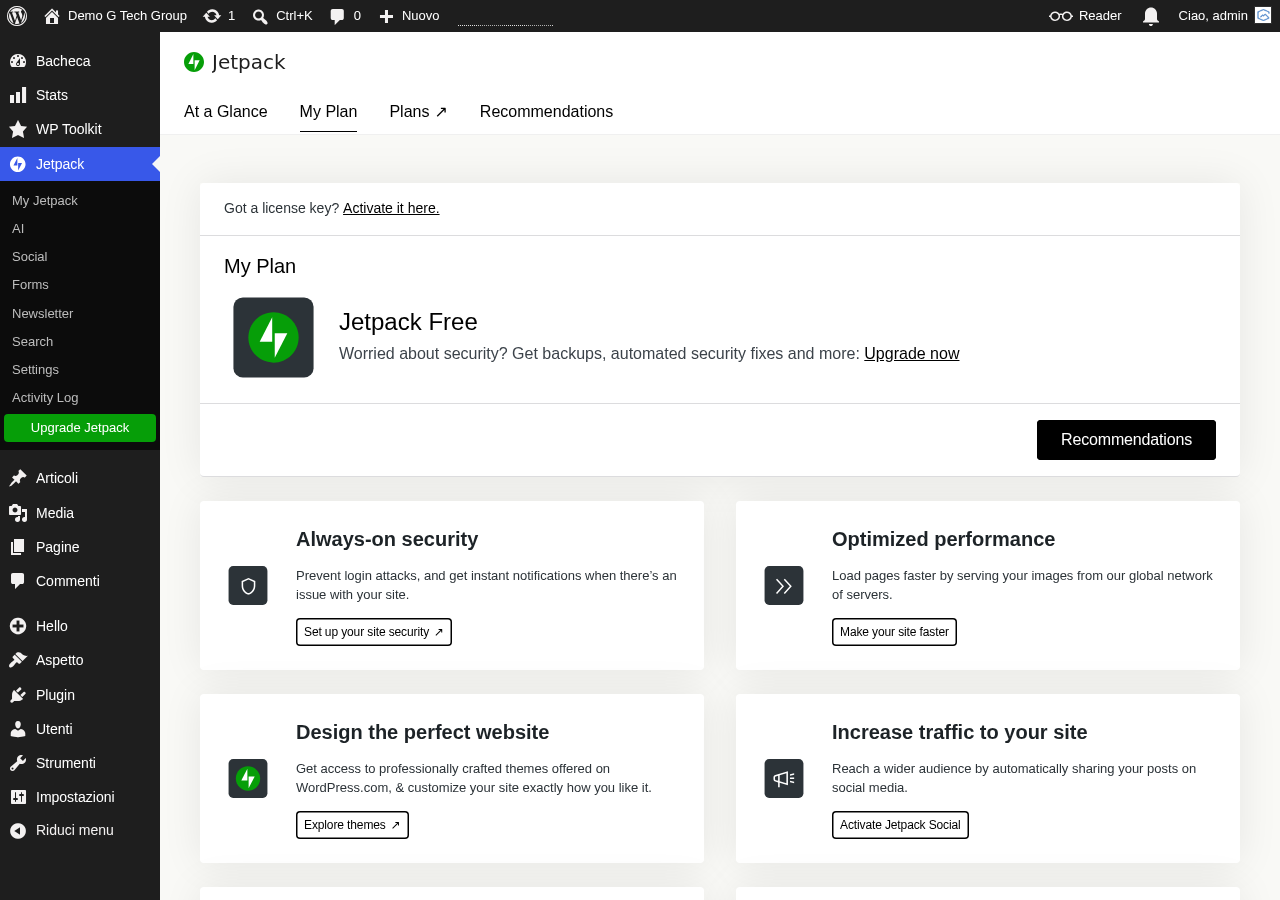Click the Jetpack icon beside Design the perfect website

tap(248, 779)
